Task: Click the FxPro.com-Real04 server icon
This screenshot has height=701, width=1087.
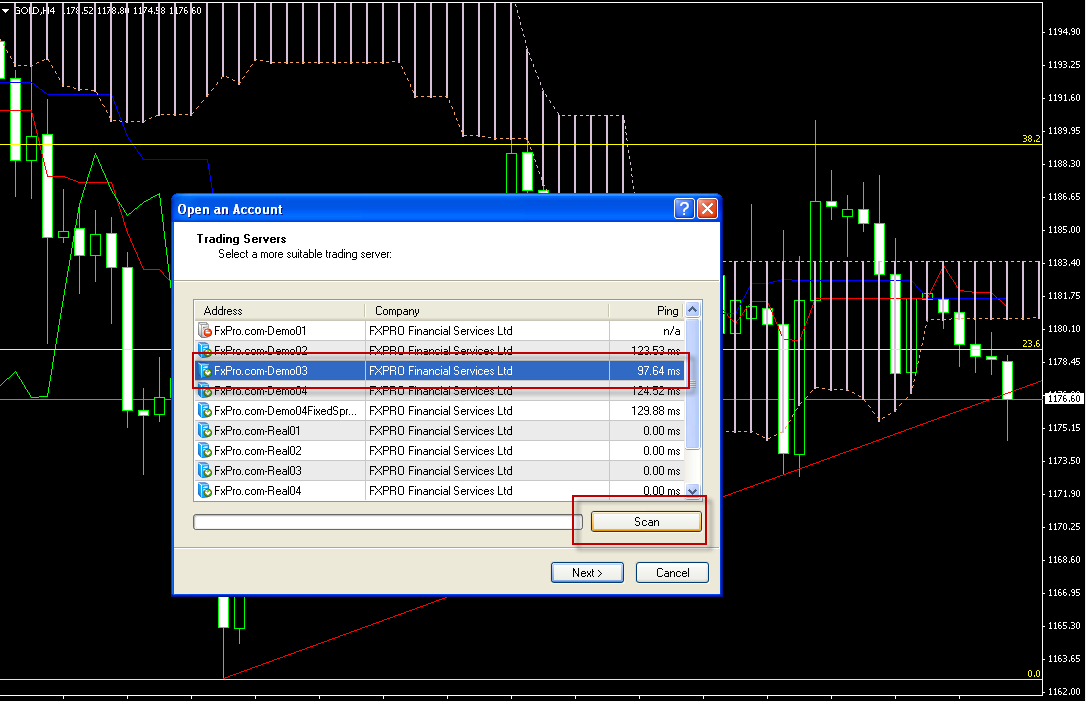Action: [x=205, y=491]
